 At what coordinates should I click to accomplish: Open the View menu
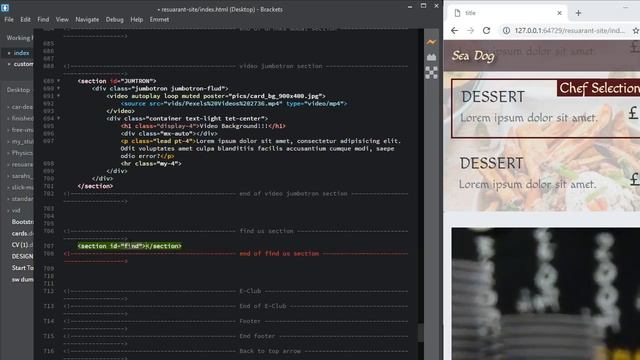coord(62,20)
